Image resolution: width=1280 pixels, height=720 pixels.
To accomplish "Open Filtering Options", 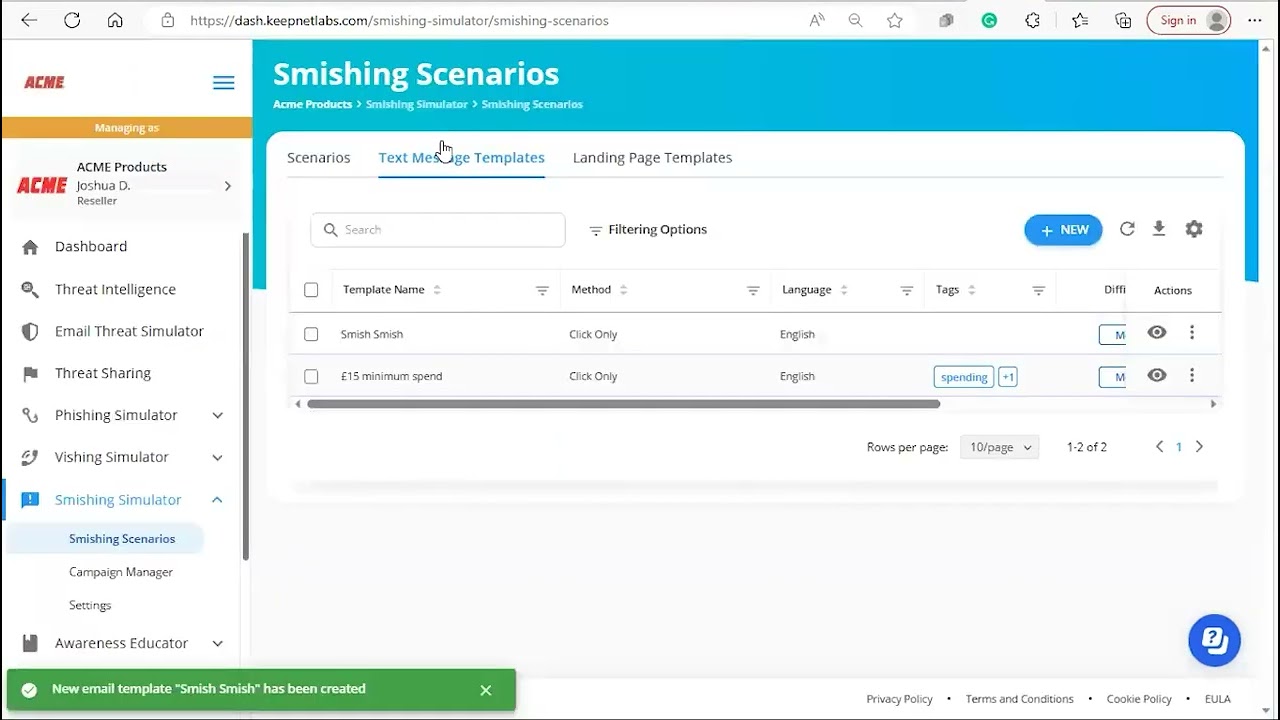I will [648, 230].
